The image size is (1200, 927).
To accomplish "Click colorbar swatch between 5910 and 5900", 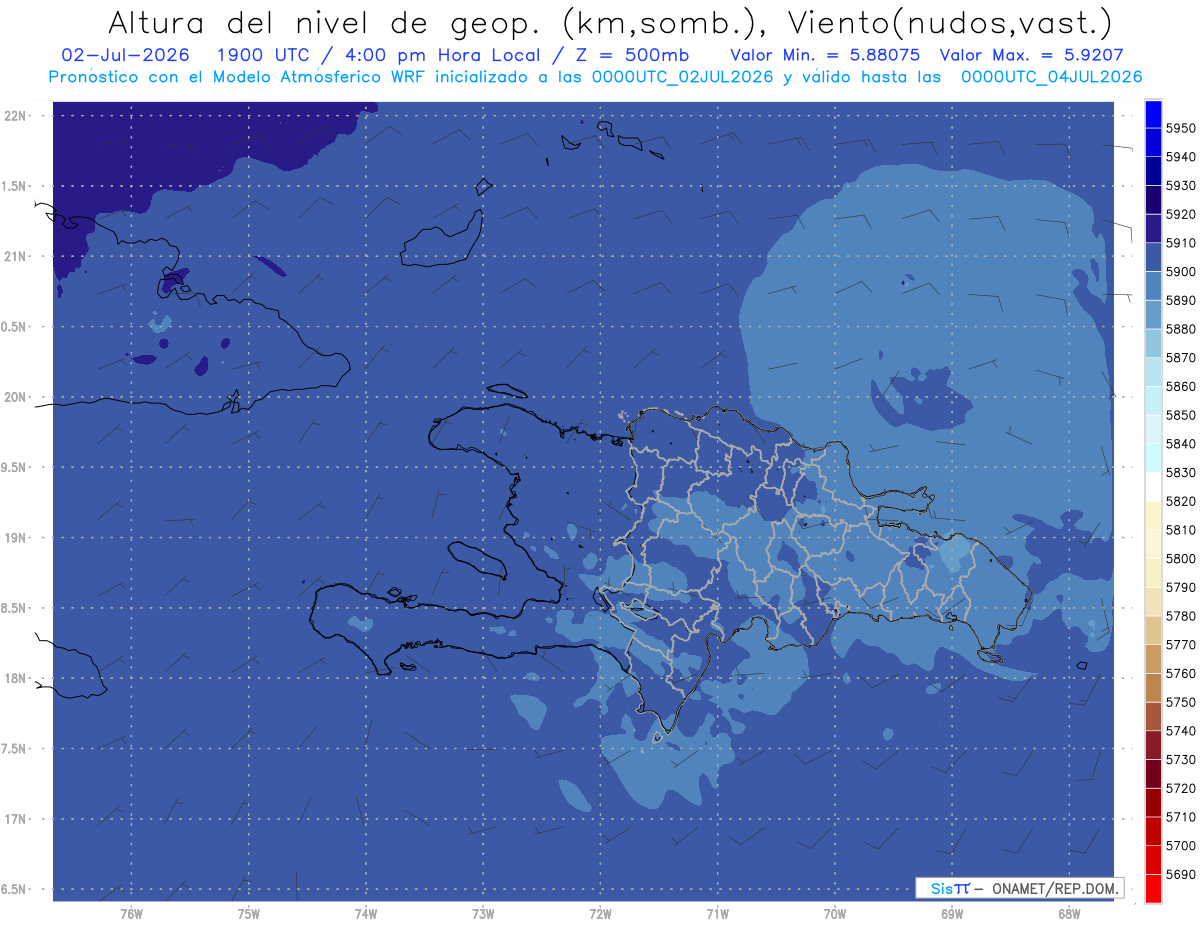I will 1152,257.
